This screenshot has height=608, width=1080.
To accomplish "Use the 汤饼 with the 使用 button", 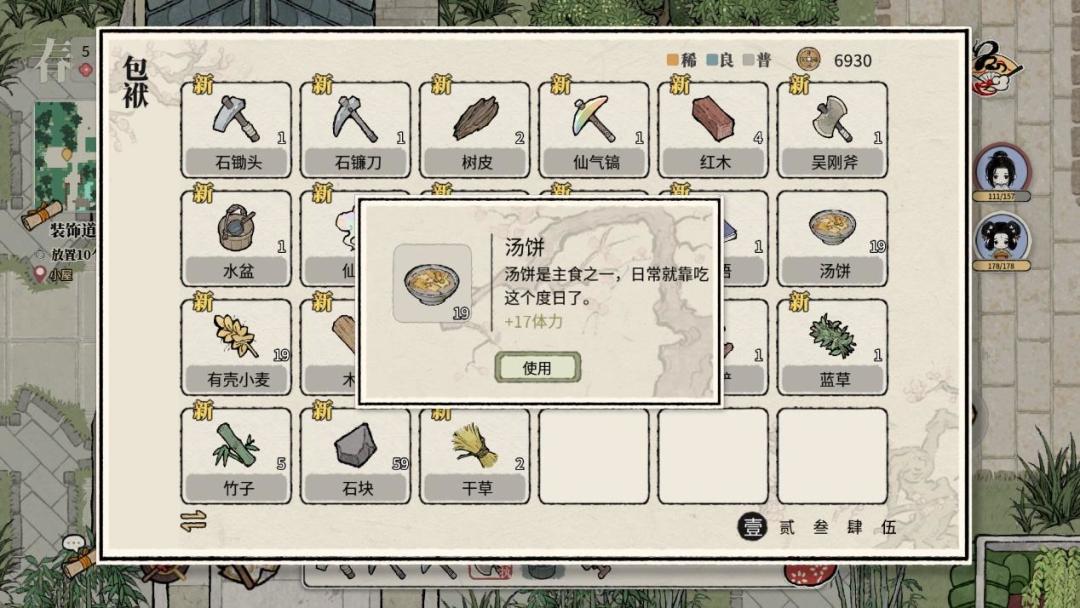I will 537,368.
